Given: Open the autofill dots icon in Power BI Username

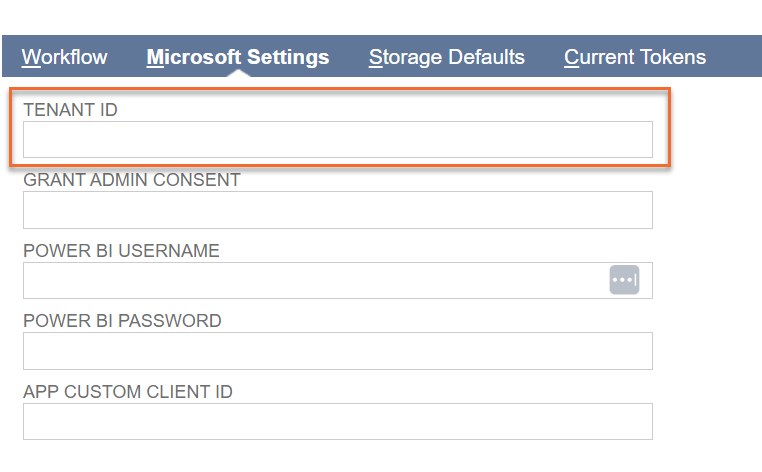Looking at the screenshot, I should 624,280.
